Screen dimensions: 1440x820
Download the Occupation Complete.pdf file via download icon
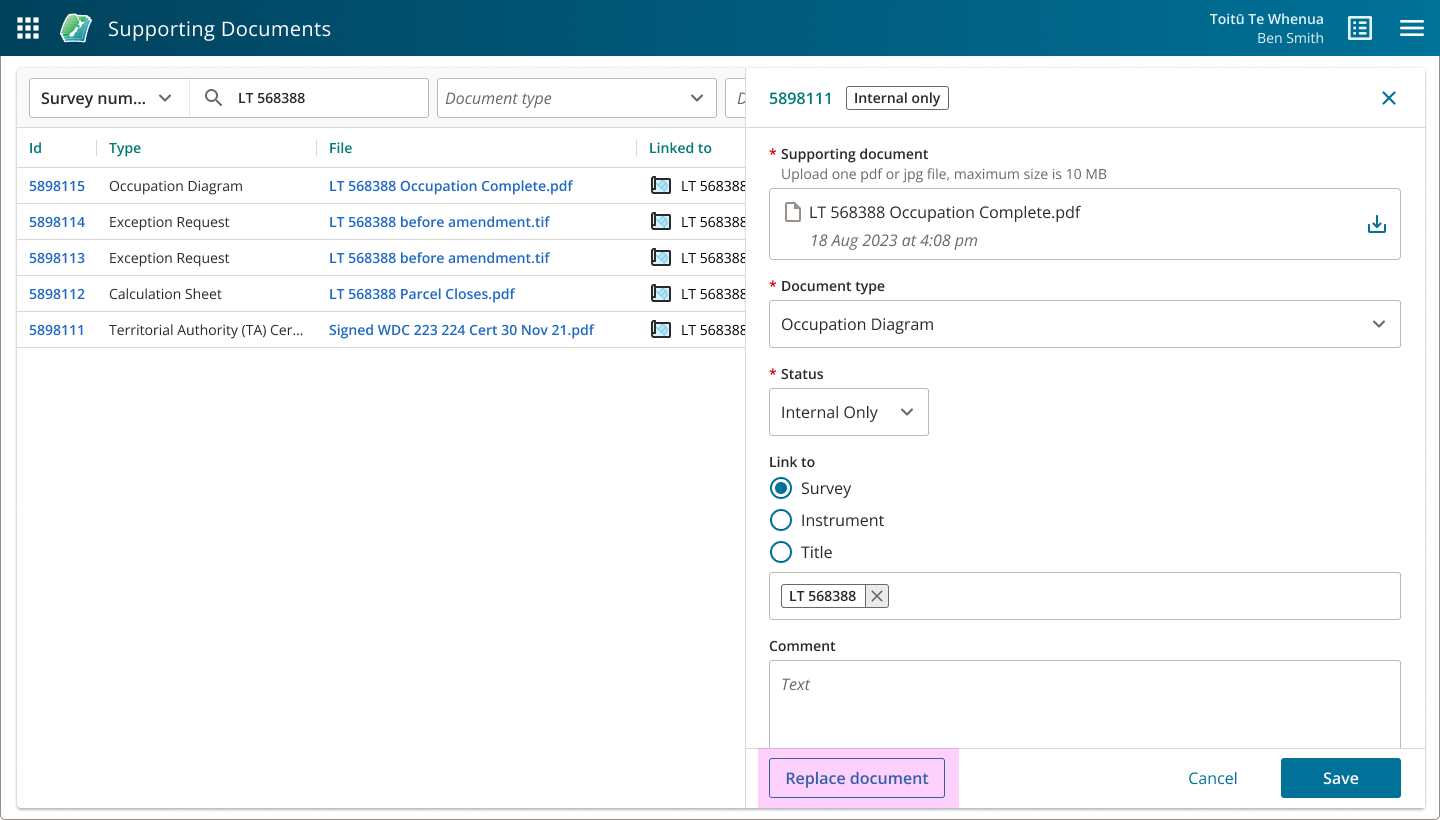pyautogui.click(x=1377, y=224)
